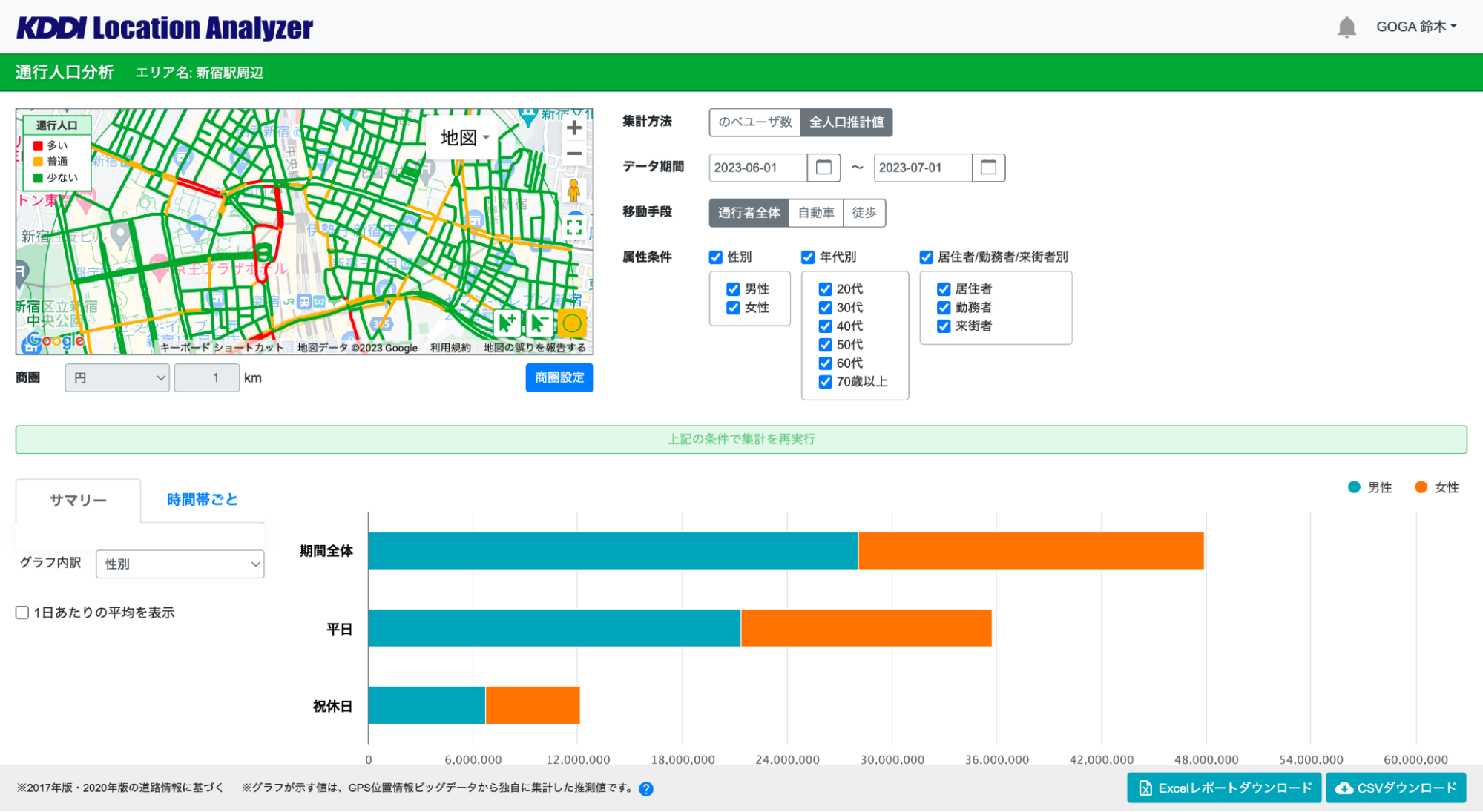Uncheck the 70歳以上 checkbox

coord(825,382)
